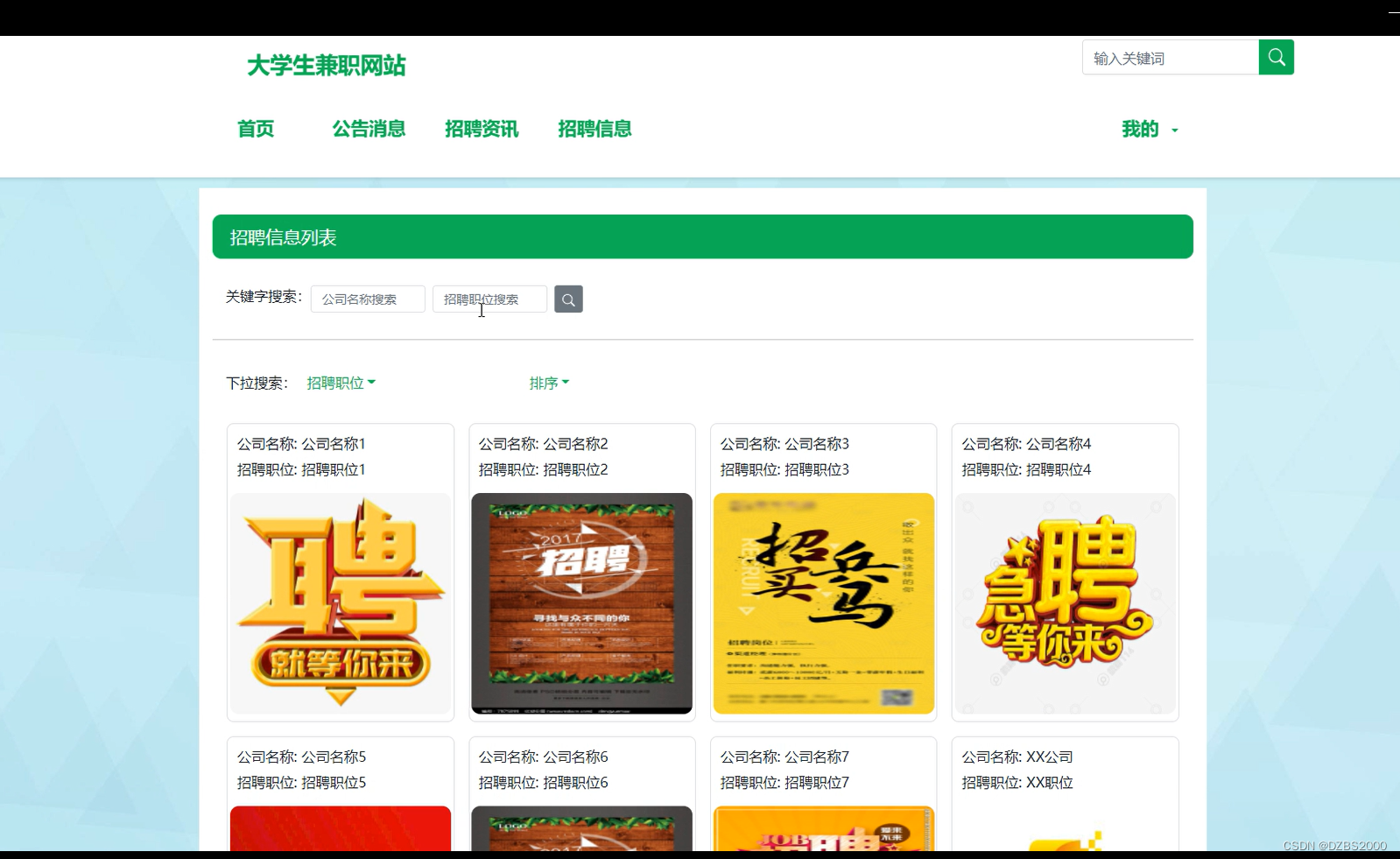Open the 公司名称5 red image card
This screenshot has width=1400, height=859.
point(341,828)
